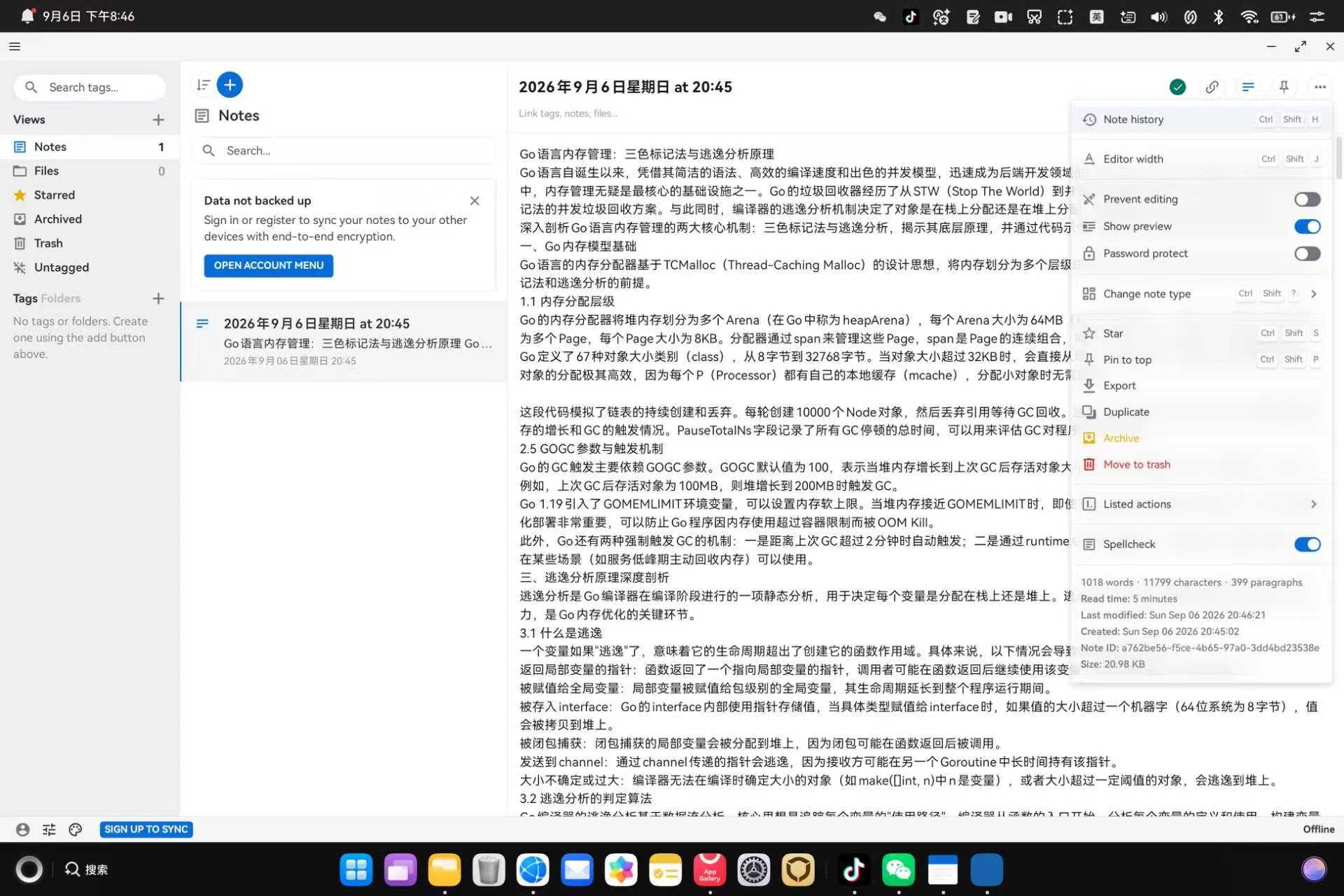Select the note dated 20:45 in list
This screenshot has height=896, width=1344.
(344, 342)
